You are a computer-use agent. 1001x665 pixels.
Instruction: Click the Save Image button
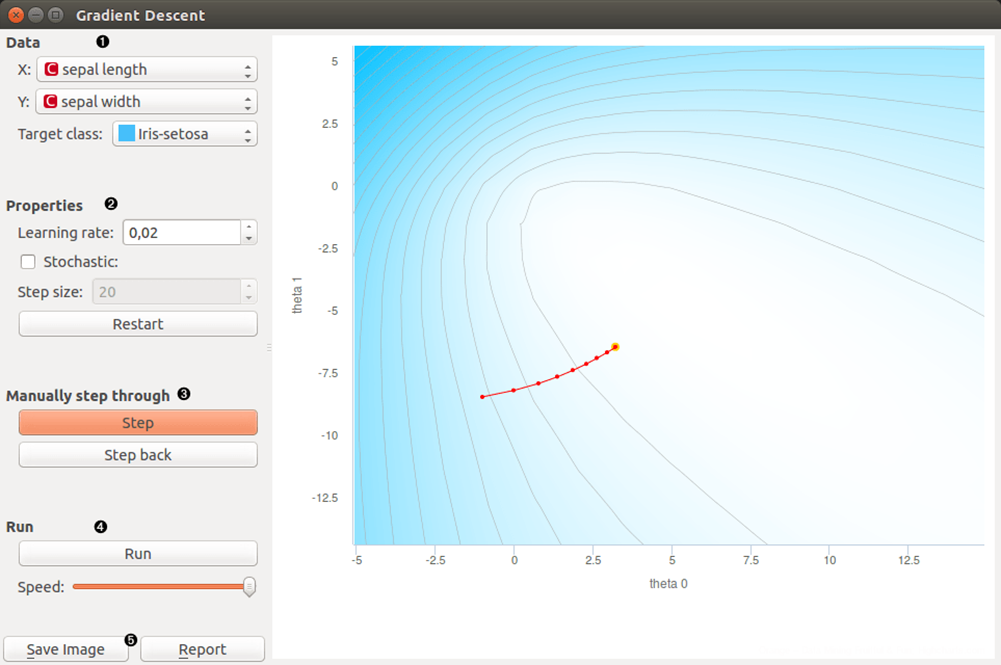[x=66, y=649]
